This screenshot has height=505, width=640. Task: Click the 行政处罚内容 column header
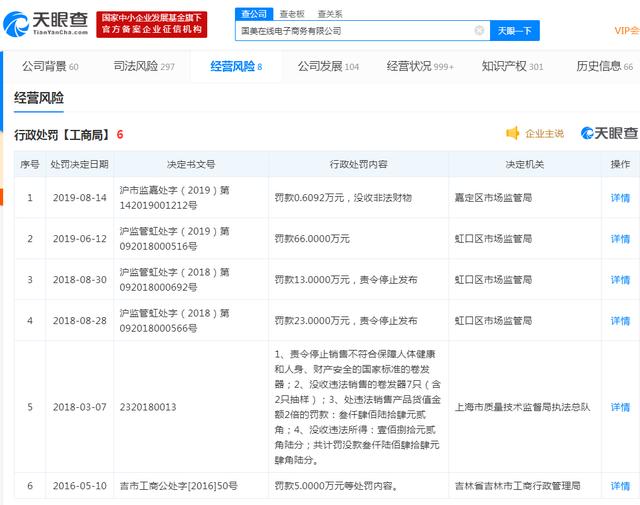(358, 165)
